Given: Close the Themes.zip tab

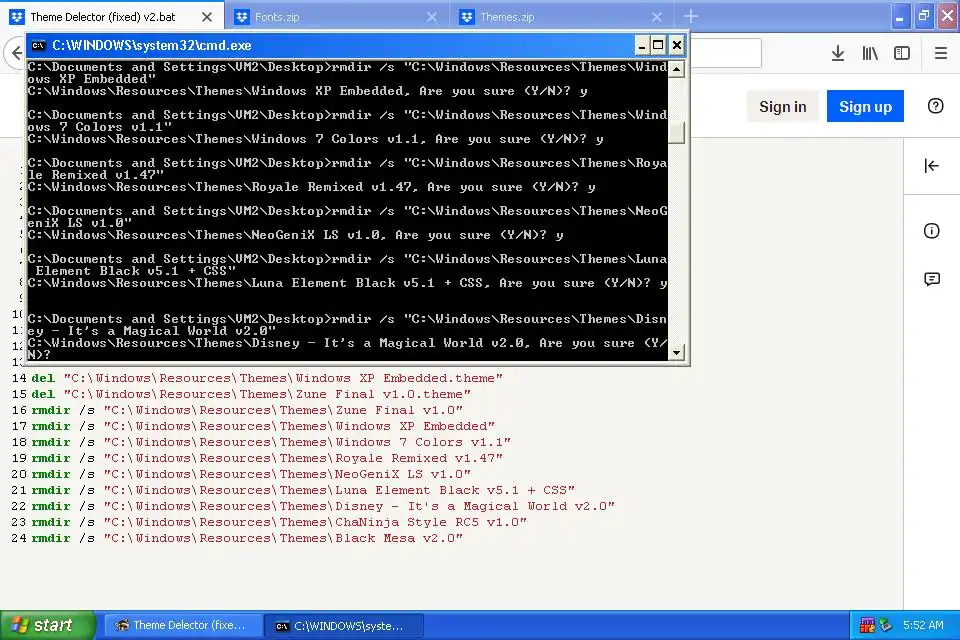Looking at the screenshot, I should (x=656, y=17).
